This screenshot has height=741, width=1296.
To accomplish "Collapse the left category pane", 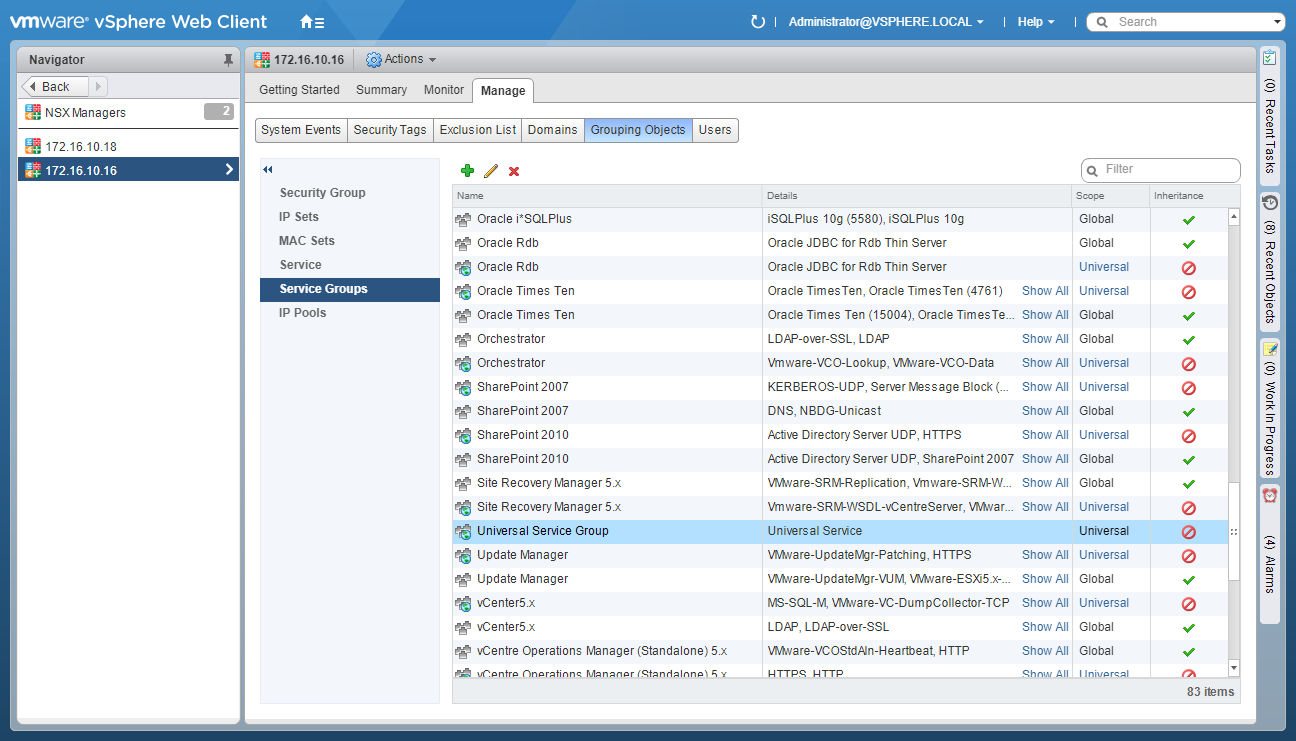I will [268, 170].
